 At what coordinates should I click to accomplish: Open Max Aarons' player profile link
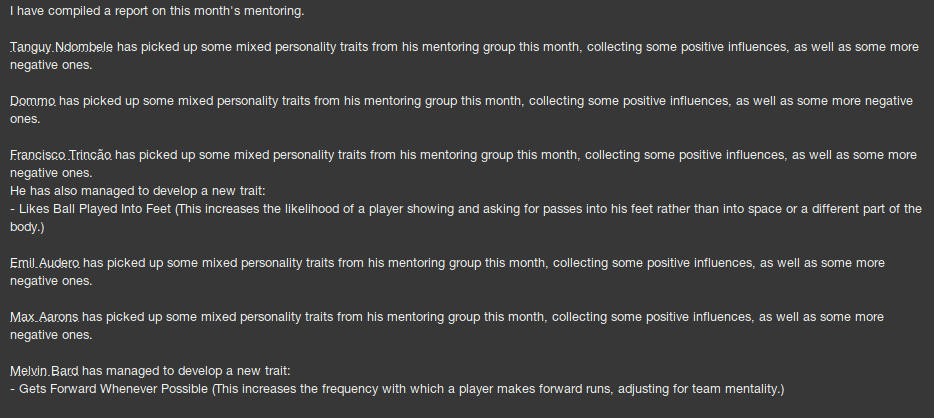(x=45, y=317)
